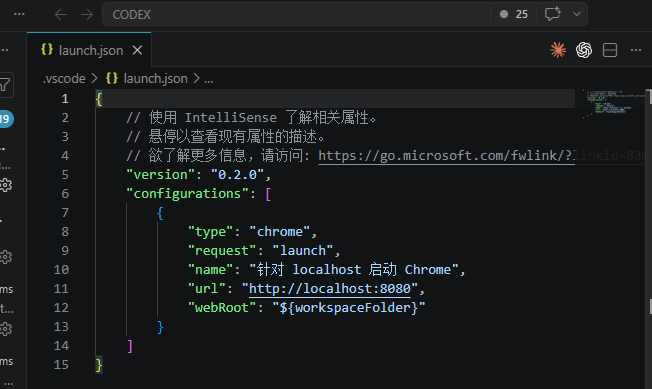Click the "name" key
652x389 pixels.
tap(210, 270)
